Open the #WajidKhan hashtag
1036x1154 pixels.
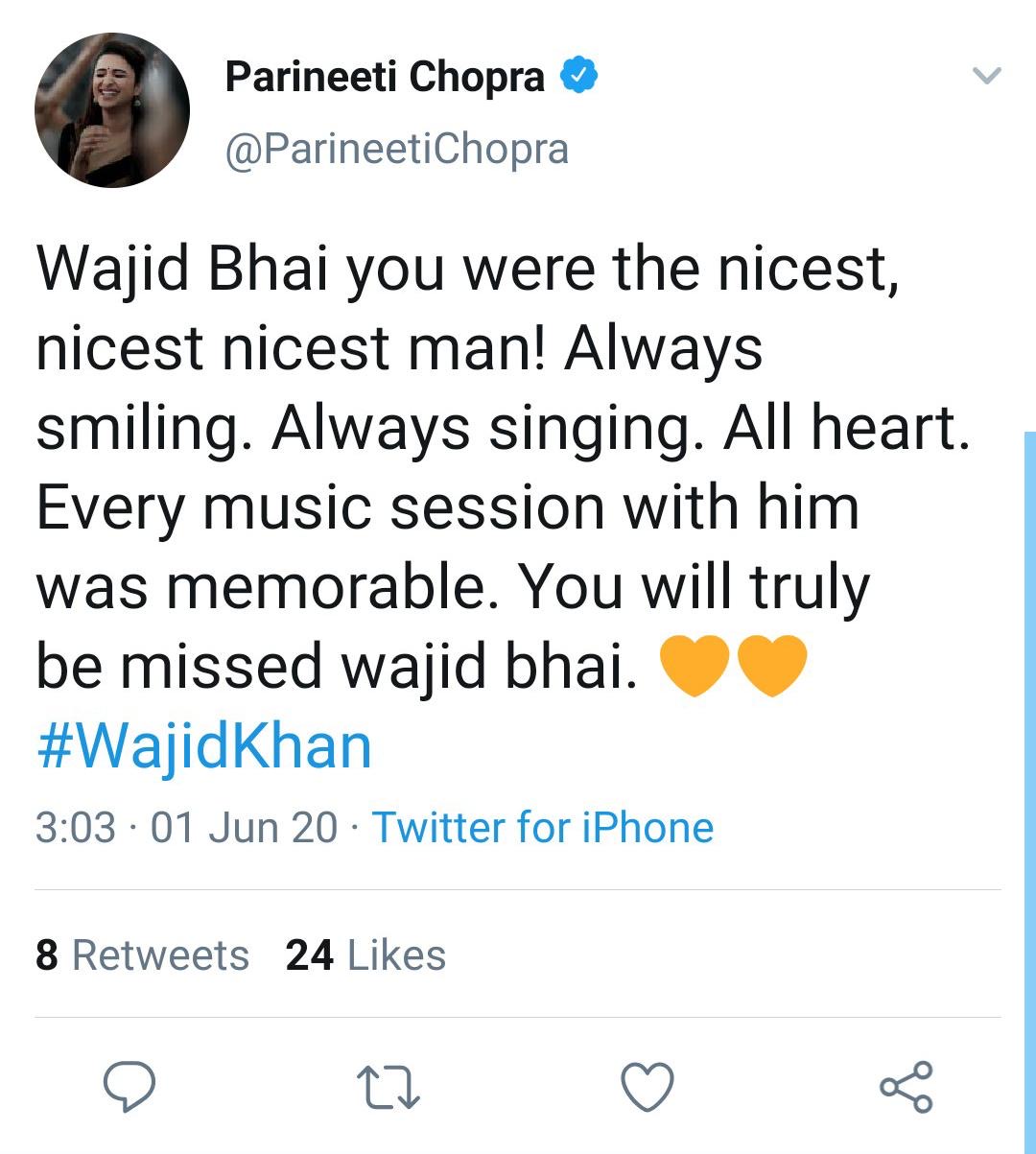tap(204, 746)
